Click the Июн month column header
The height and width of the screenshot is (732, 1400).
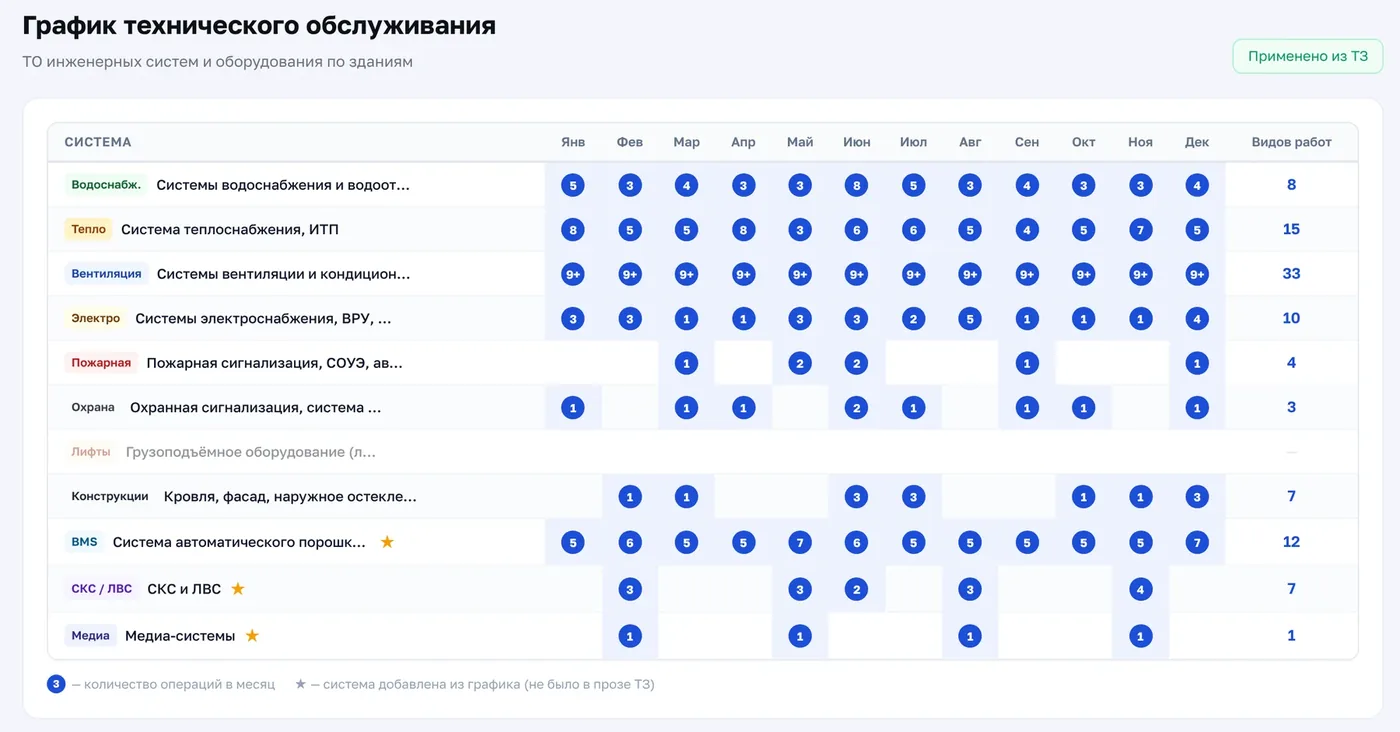(x=856, y=142)
